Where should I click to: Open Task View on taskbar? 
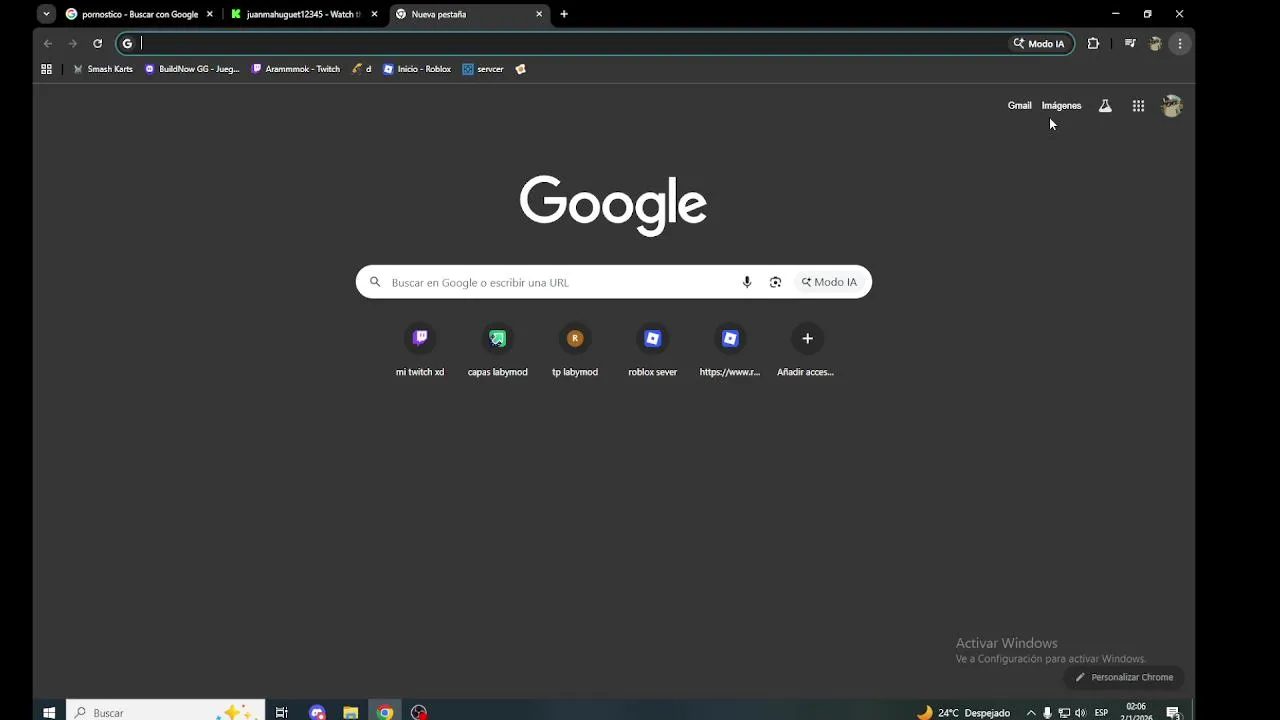click(282, 712)
